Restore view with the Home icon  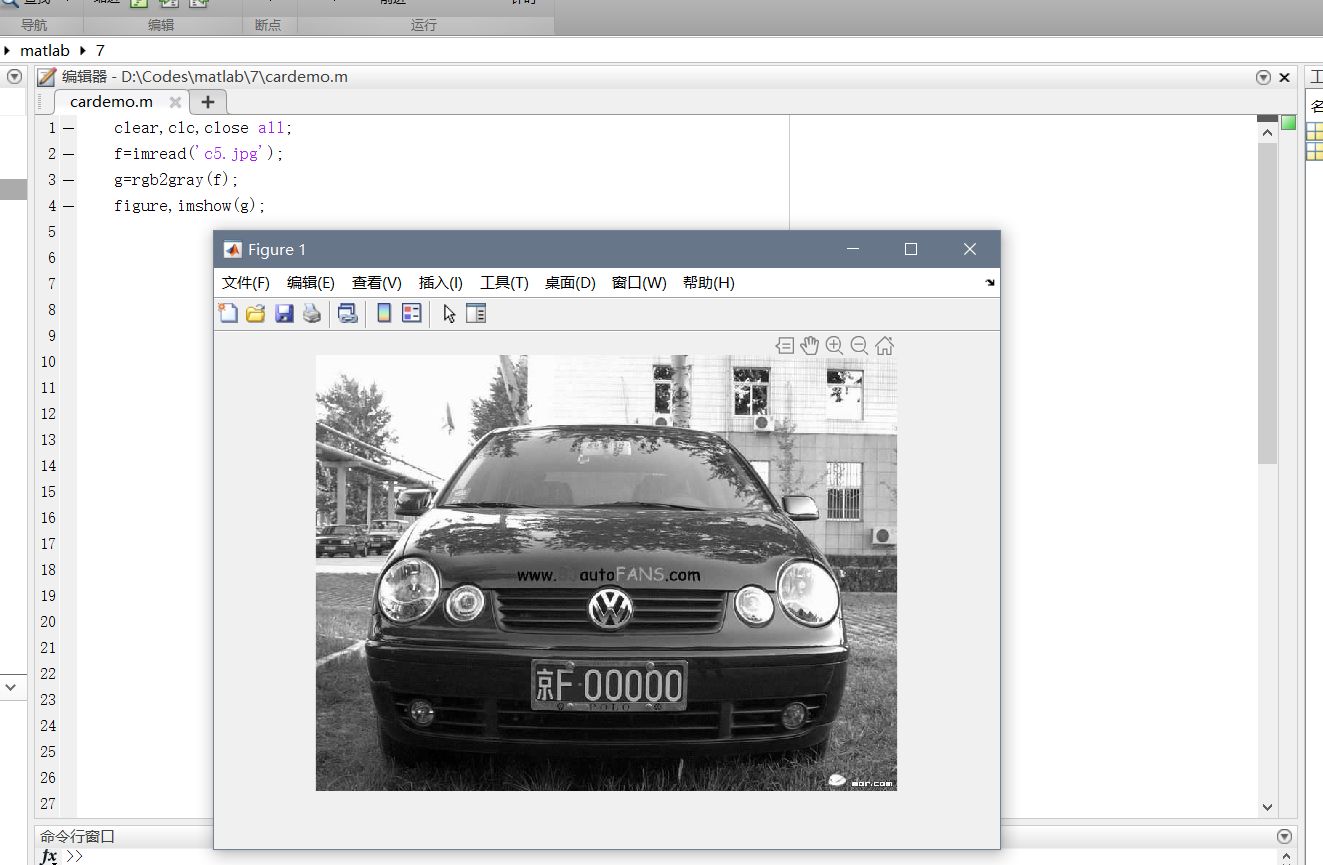[884, 345]
